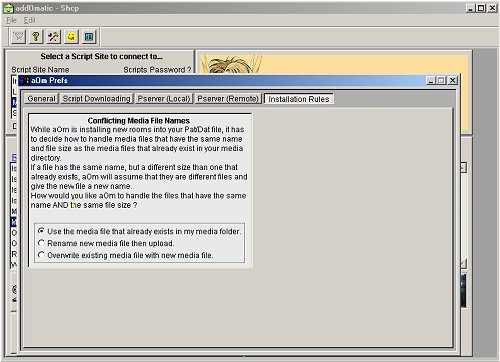Close the addOmatic main window
This screenshot has width=500, height=362.
coord(492,8)
